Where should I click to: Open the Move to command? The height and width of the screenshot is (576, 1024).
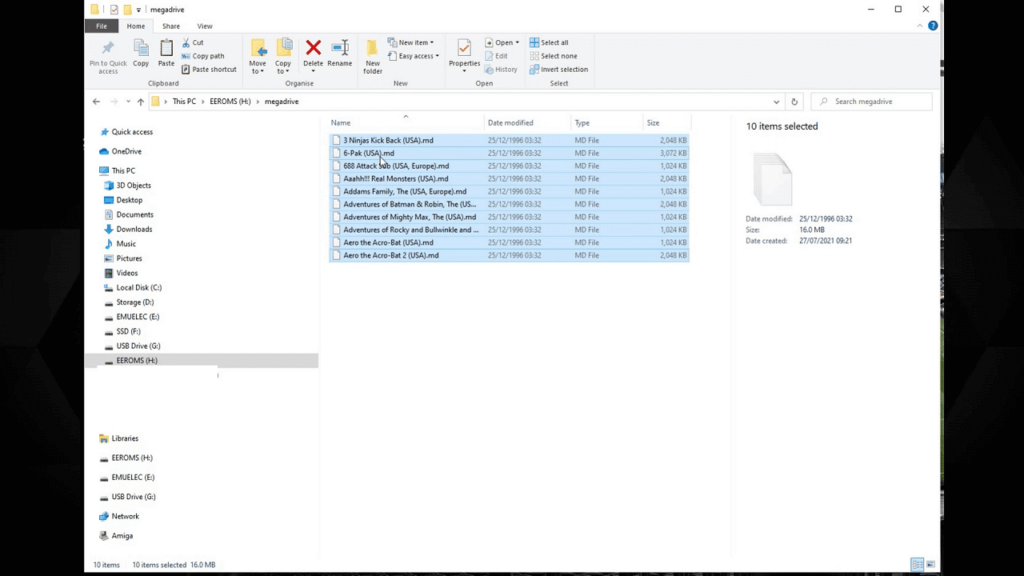(257, 56)
